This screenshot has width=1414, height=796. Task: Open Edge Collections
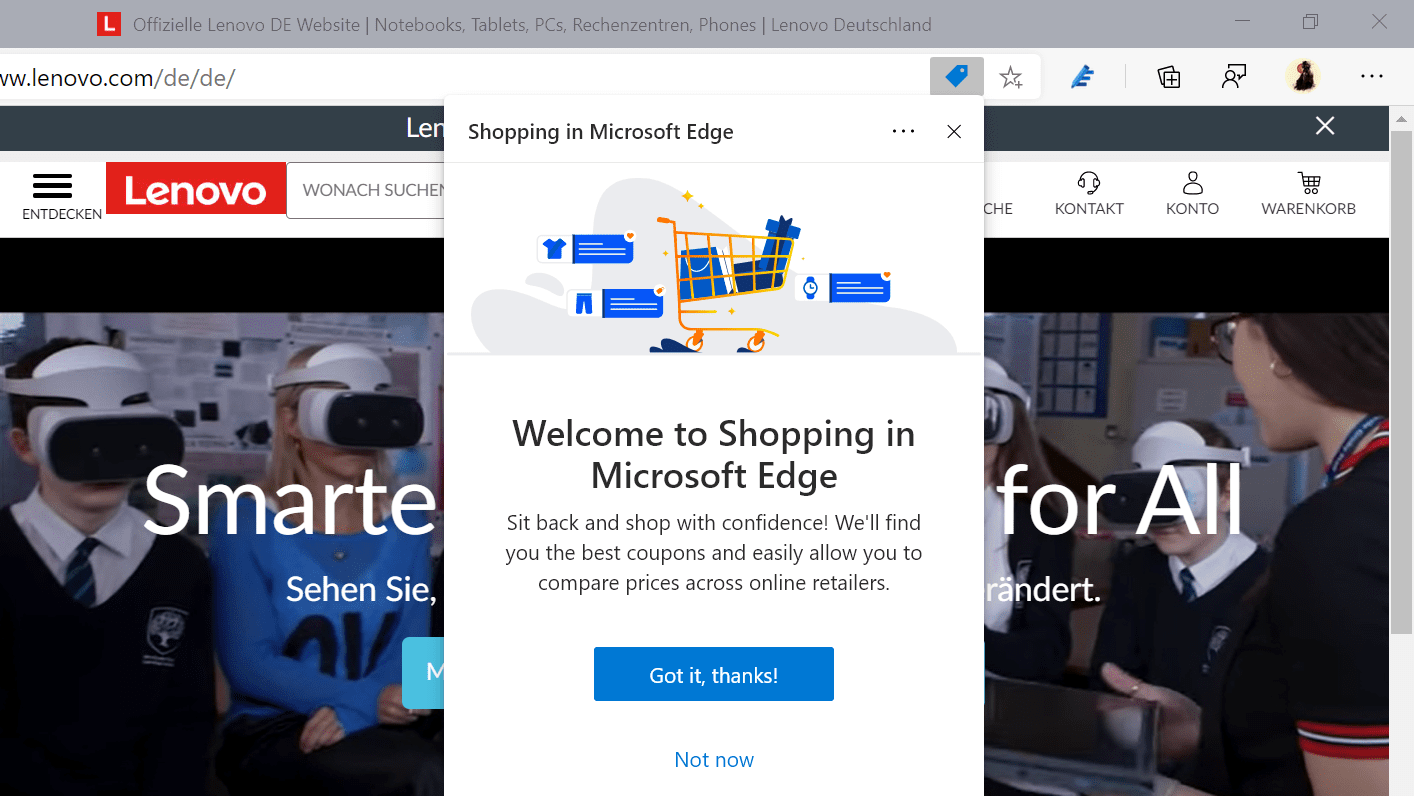1168,76
